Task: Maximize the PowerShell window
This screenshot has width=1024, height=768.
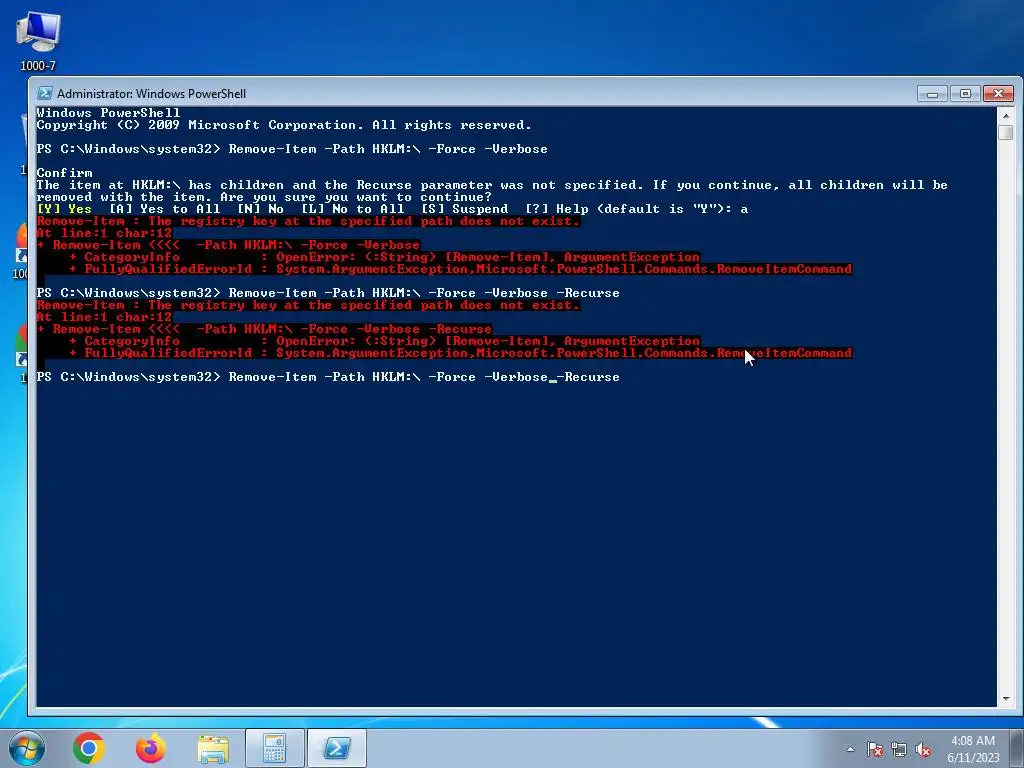Action: [x=965, y=94]
